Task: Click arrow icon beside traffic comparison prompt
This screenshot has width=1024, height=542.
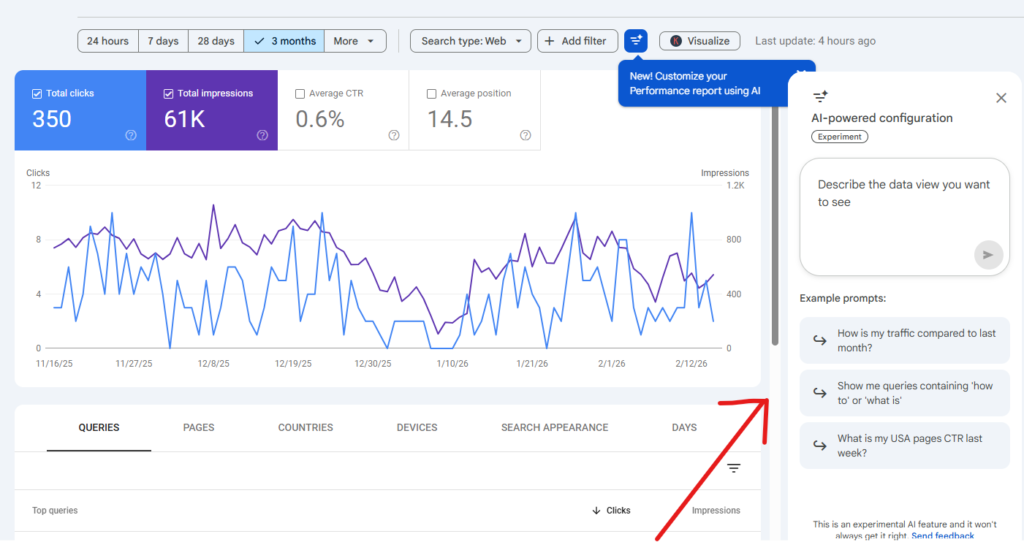Action: (x=820, y=340)
